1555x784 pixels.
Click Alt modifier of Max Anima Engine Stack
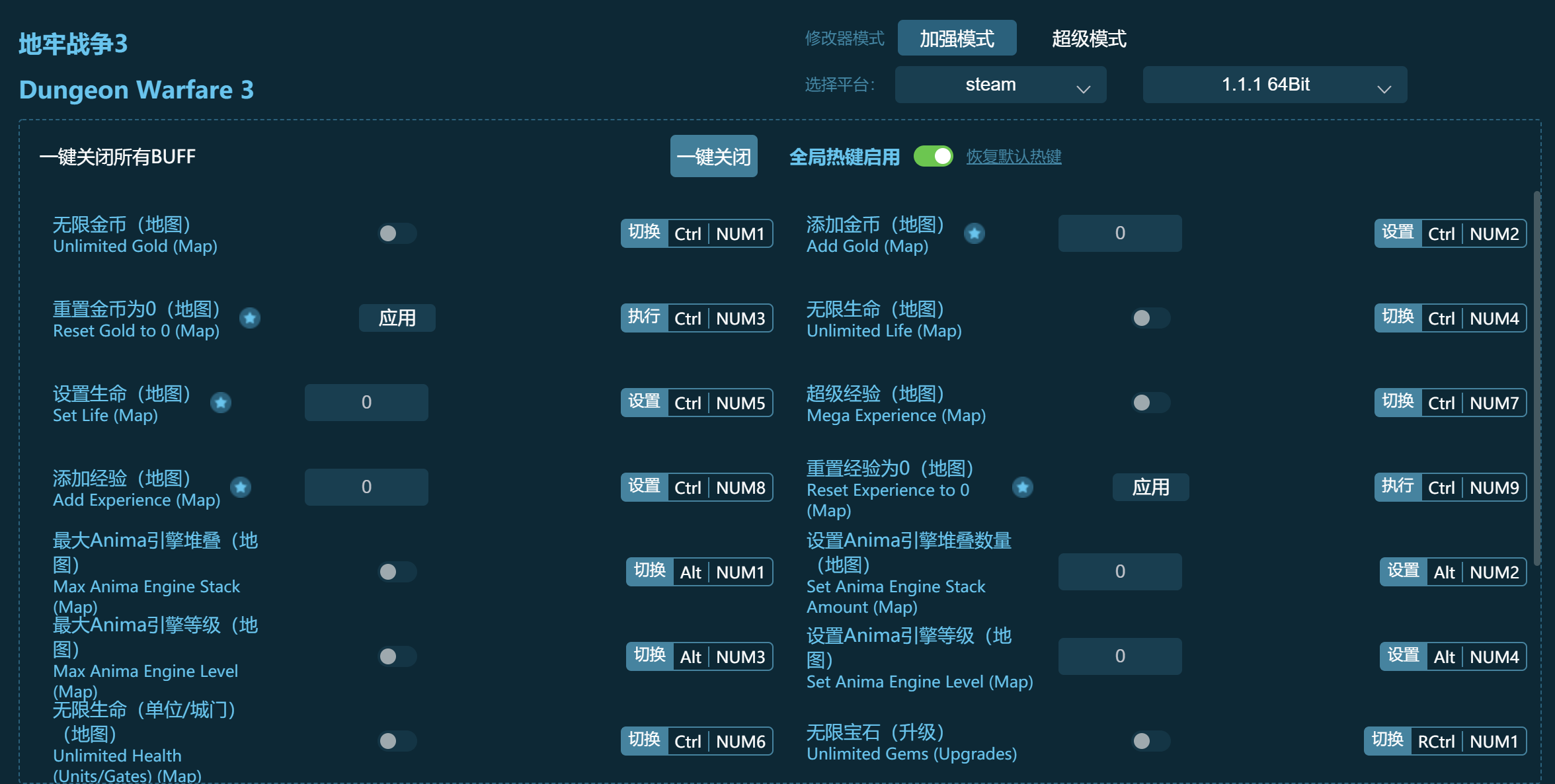(691, 572)
